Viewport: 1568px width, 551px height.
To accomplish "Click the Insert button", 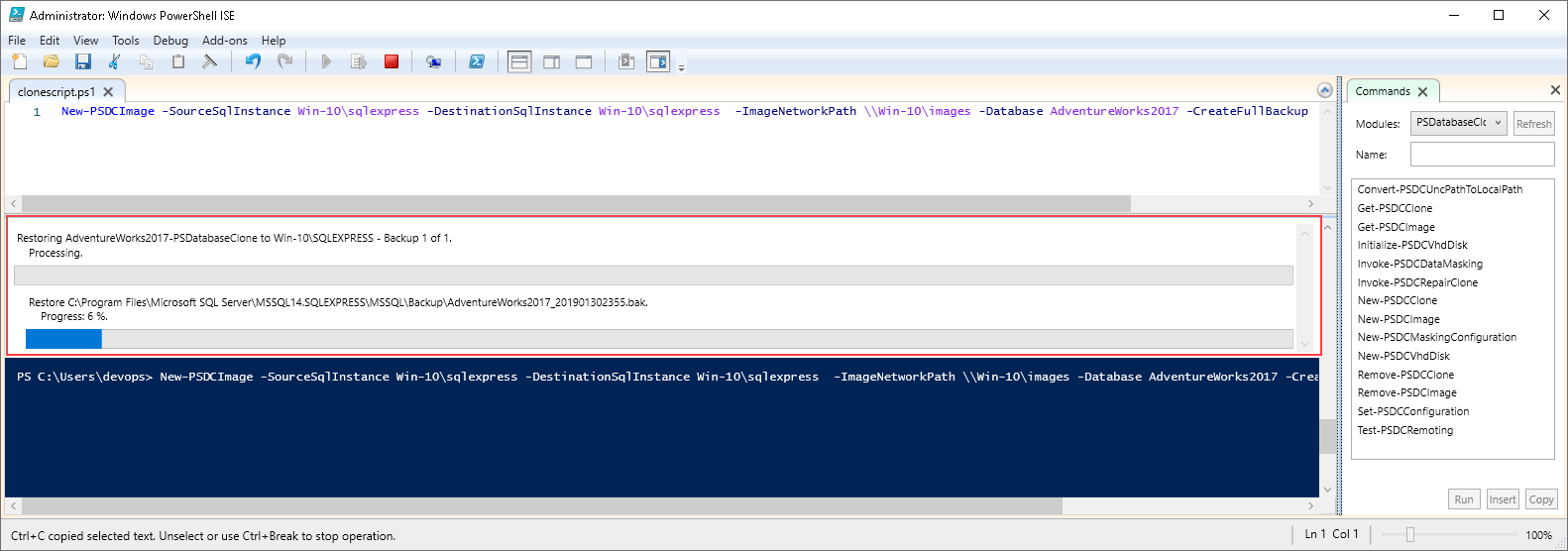I will [1503, 499].
